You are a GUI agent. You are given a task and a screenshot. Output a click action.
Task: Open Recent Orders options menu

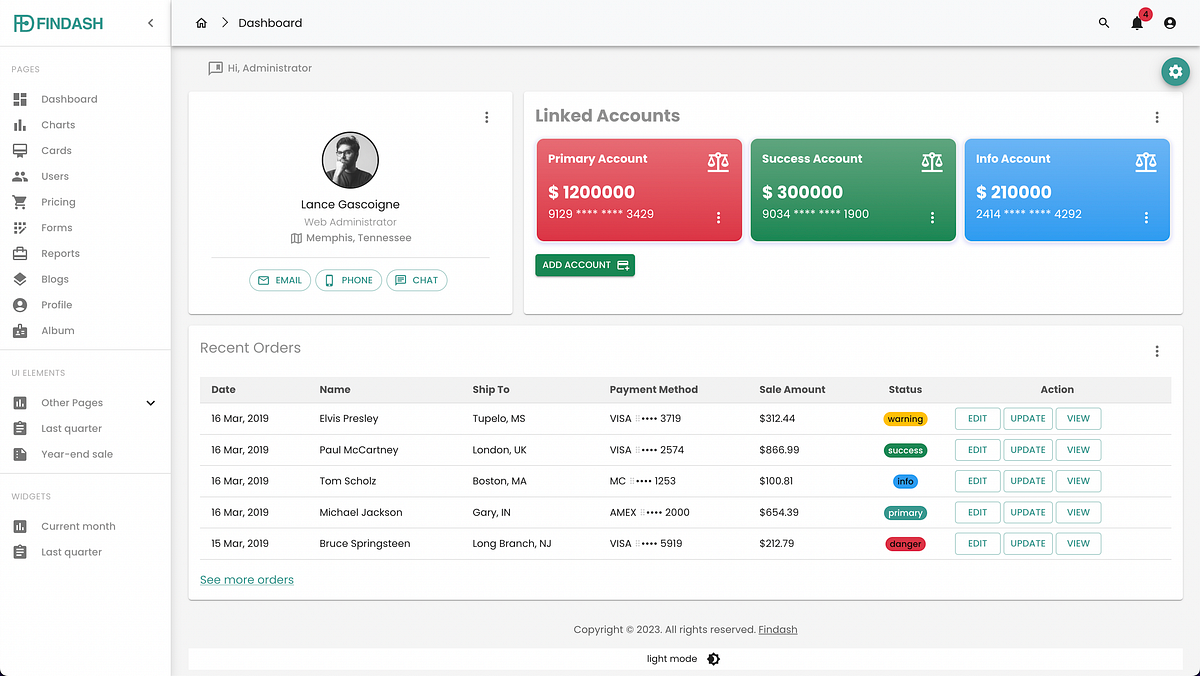click(x=1157, y=351)
